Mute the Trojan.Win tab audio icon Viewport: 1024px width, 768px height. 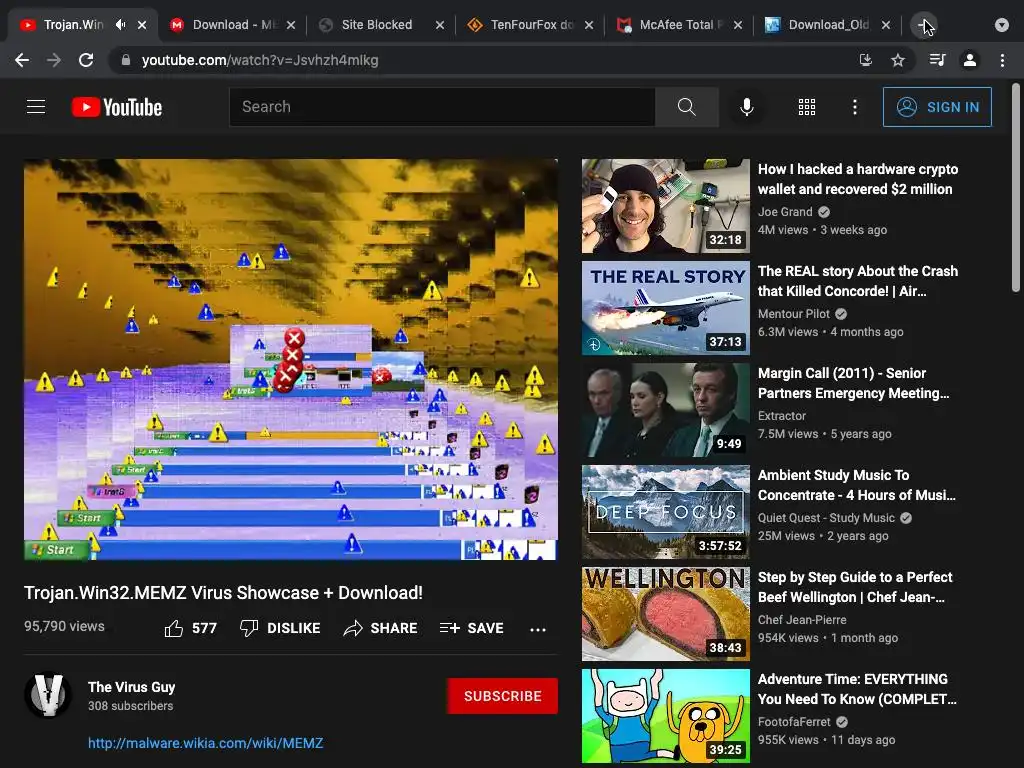(120, 25)
